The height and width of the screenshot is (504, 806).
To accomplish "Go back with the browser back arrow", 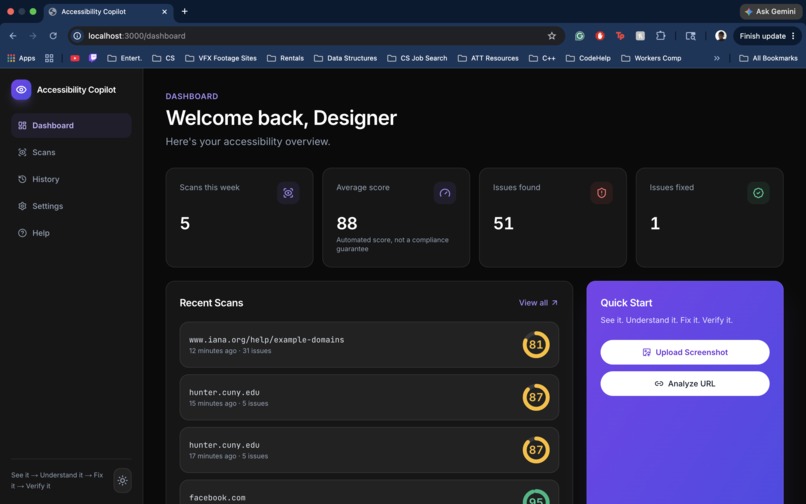I will [13, 36].
